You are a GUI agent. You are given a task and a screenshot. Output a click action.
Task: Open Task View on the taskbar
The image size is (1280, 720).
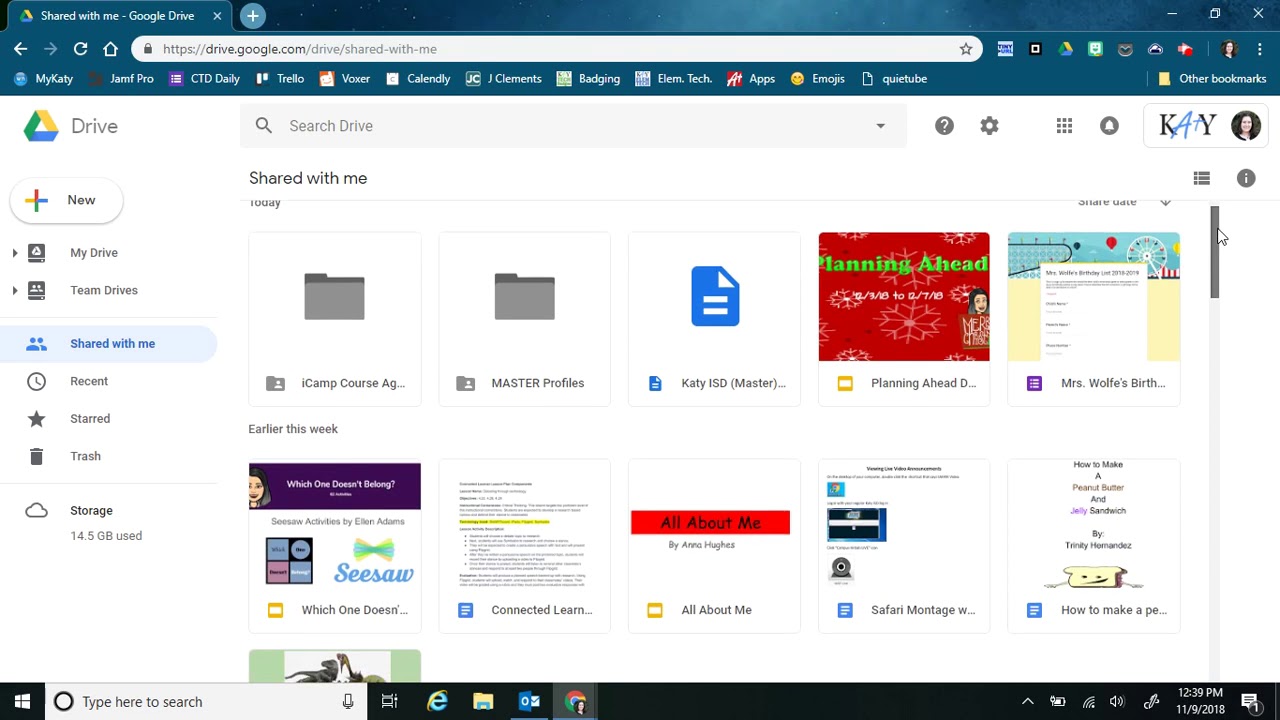389,702
